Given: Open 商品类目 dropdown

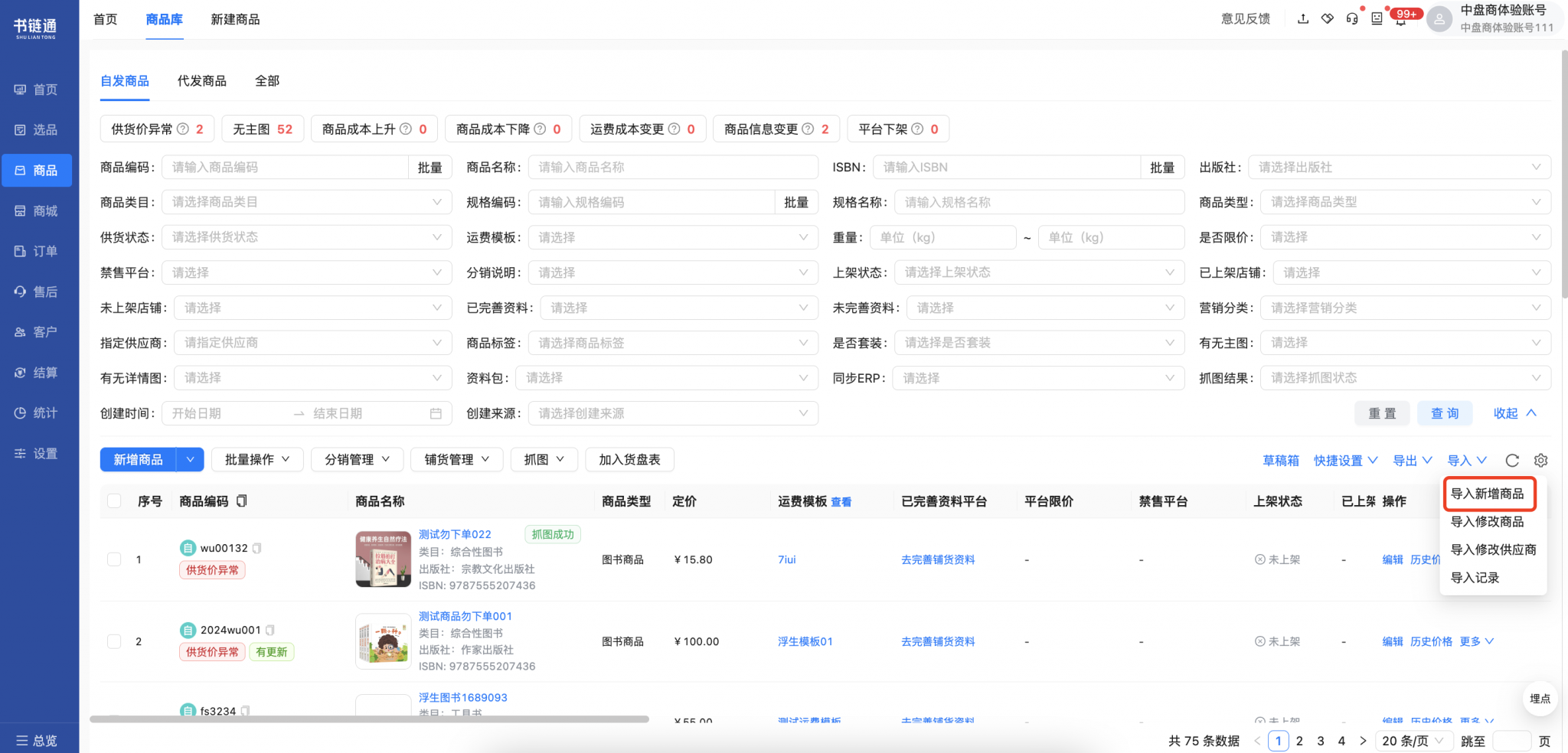Looking at the screenshot, I should click(306, 202).
